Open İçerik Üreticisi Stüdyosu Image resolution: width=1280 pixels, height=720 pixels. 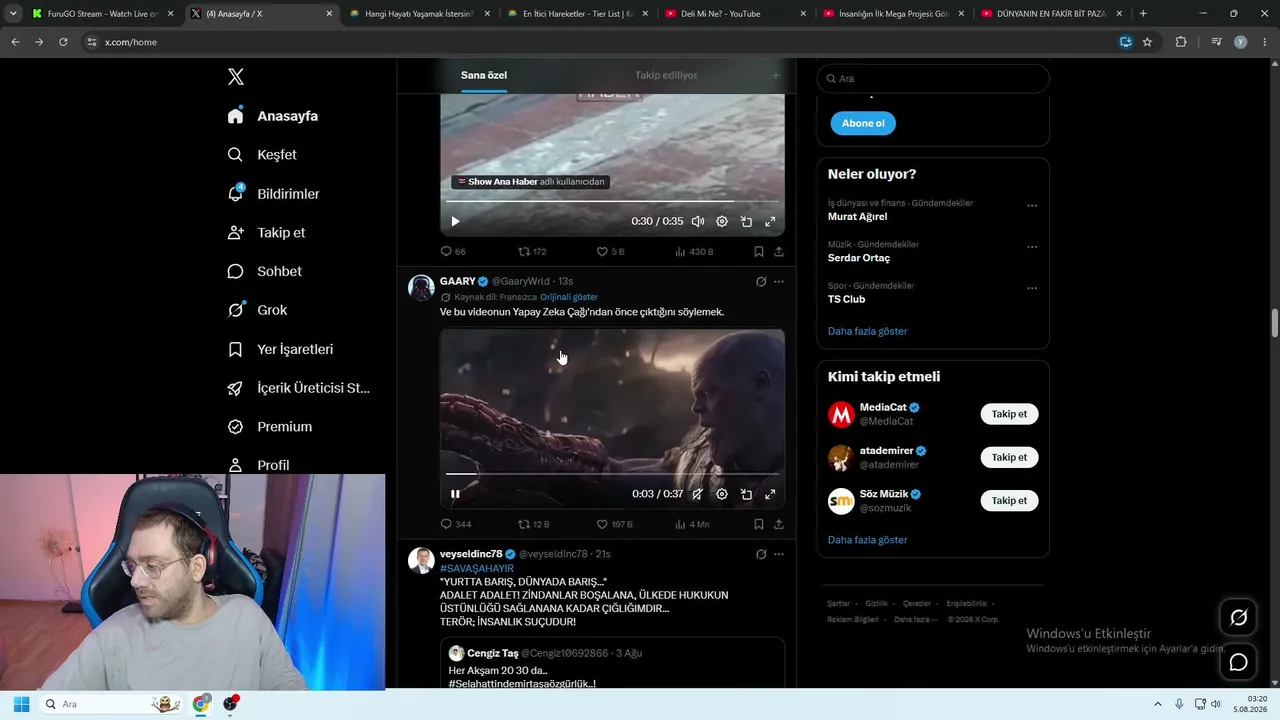click(299, 388)
